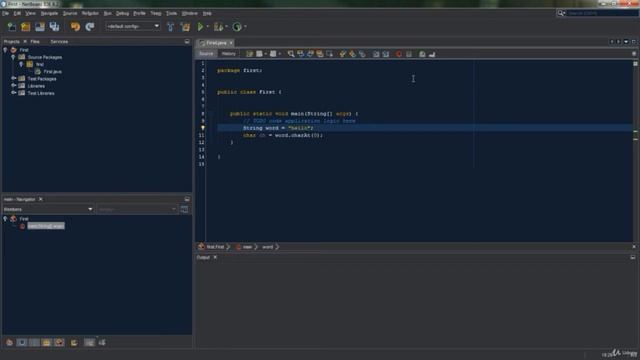Expand the Test Libraries node
This screenshot has height=360, width=640.
coord(13,93)
